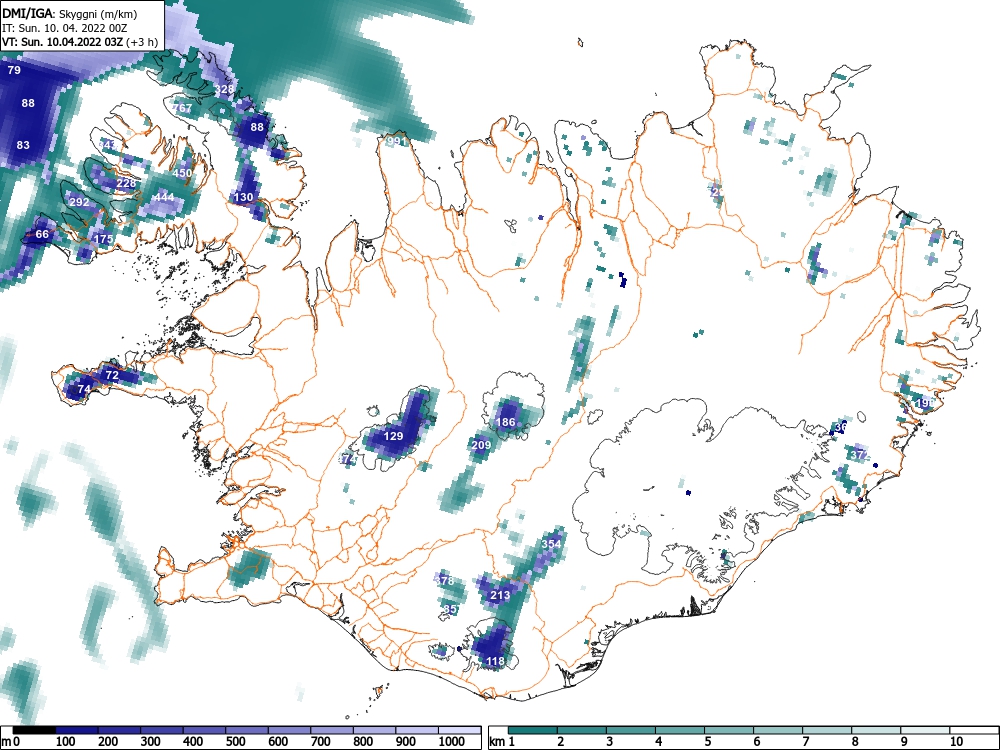Select the 186 label over Hofsjökull glacier
Image resolution: width=1000 pixels, height=750 pixels.
505,422
